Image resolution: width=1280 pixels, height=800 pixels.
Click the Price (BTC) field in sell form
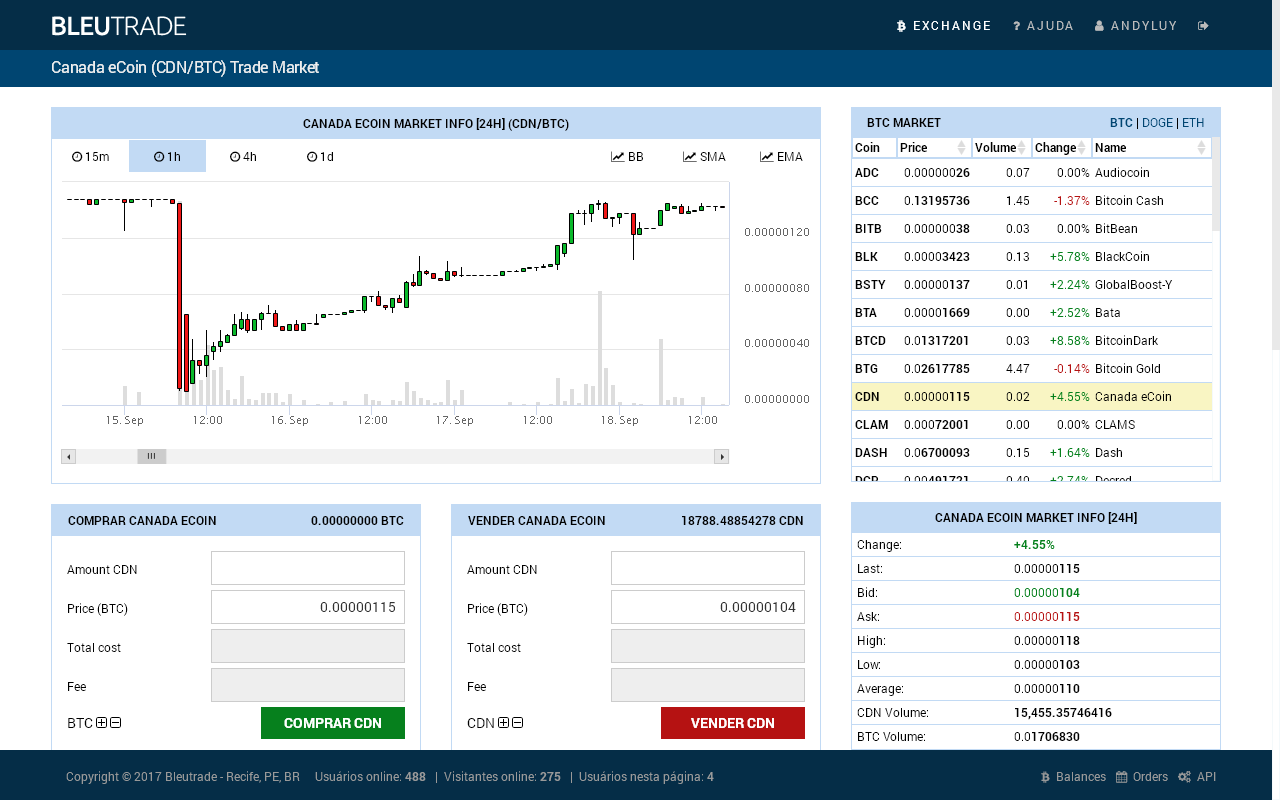coord(708,607)
